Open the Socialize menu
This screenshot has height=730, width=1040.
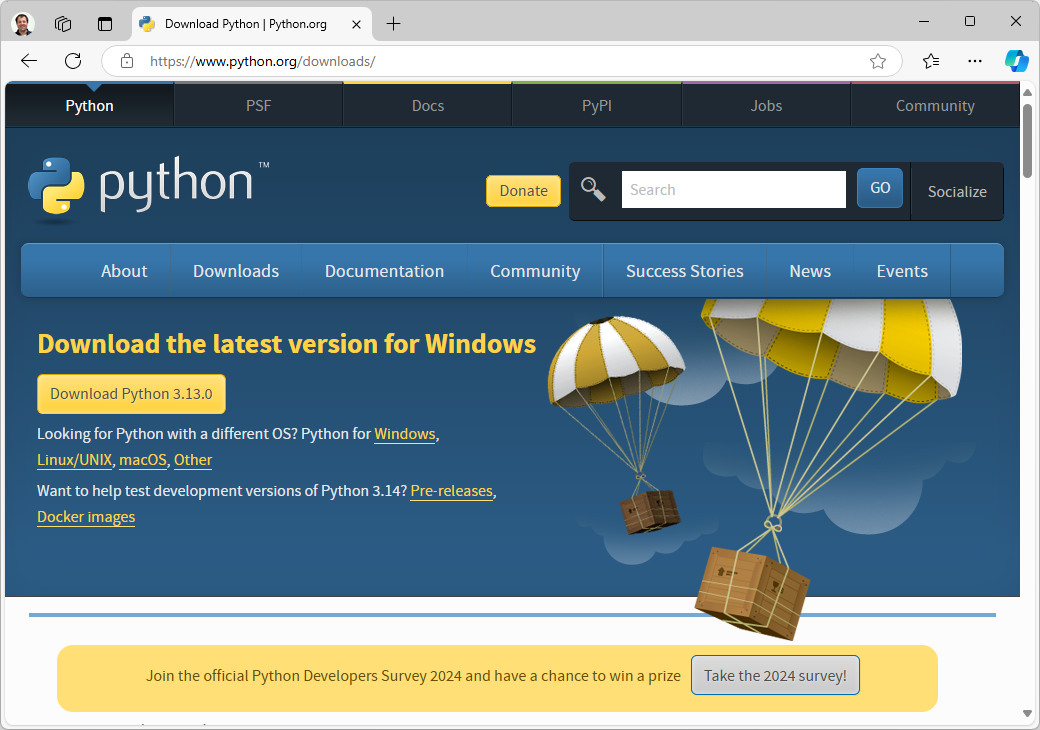[x=957, y=192]
